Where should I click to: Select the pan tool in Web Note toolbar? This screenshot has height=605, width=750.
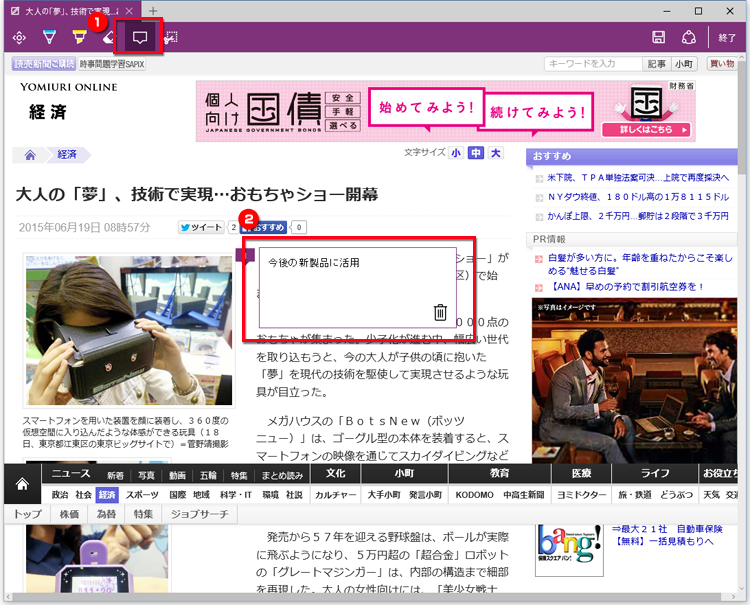[x=19, y=38]
